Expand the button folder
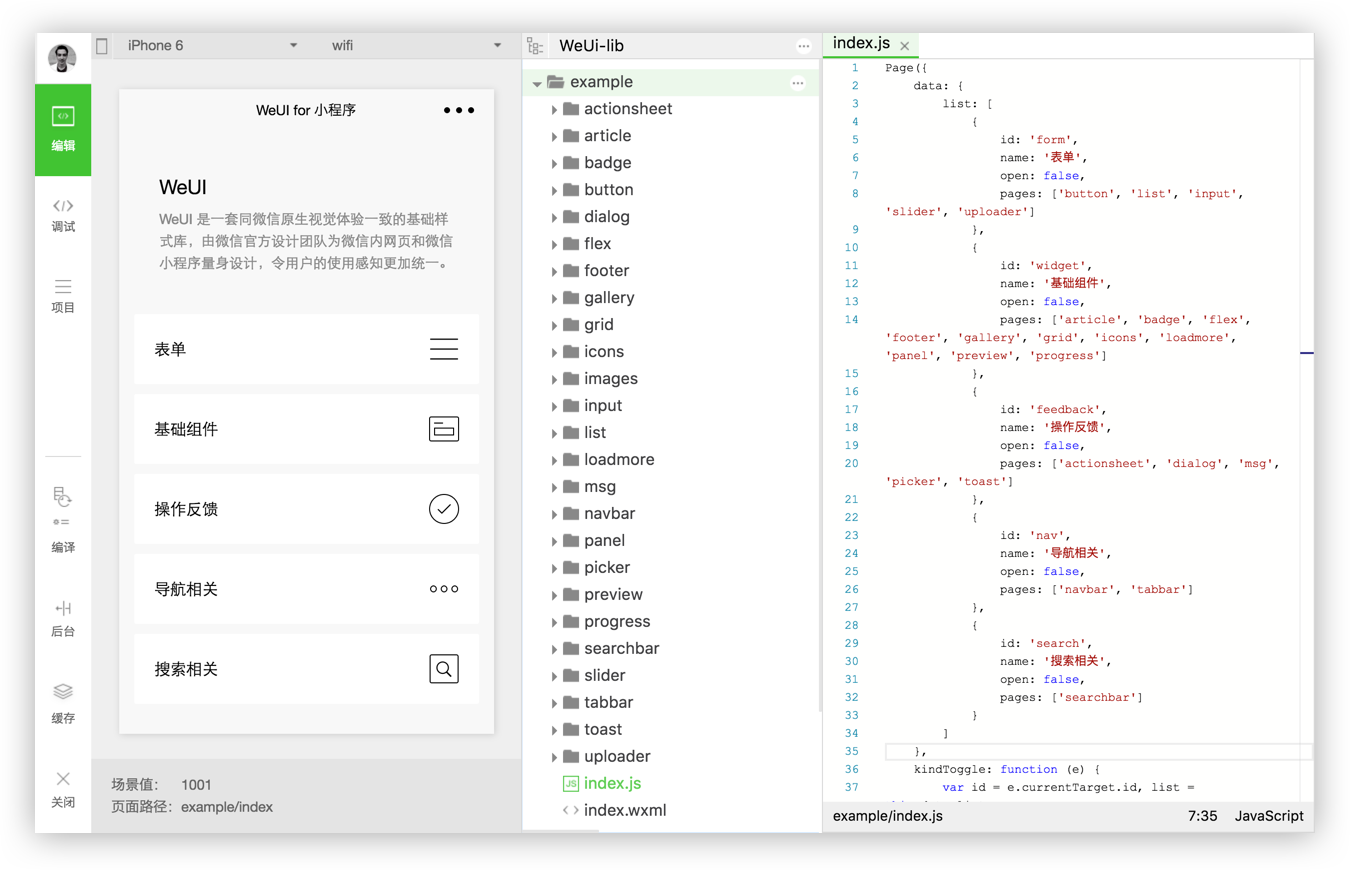1350x870 pixels. pyautogui.click(x=554, y=190)
